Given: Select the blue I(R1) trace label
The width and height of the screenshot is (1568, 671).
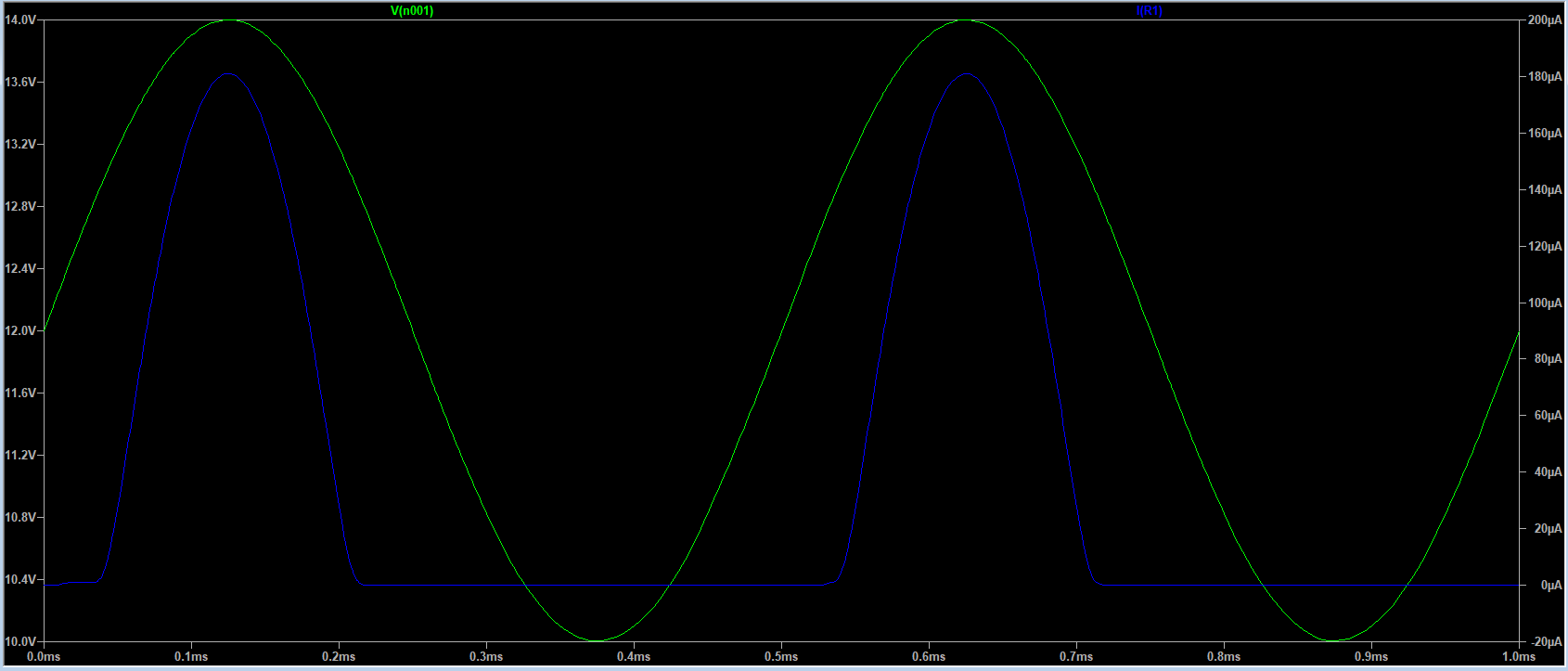Looking at the screenshot, I should [1149, 11].
